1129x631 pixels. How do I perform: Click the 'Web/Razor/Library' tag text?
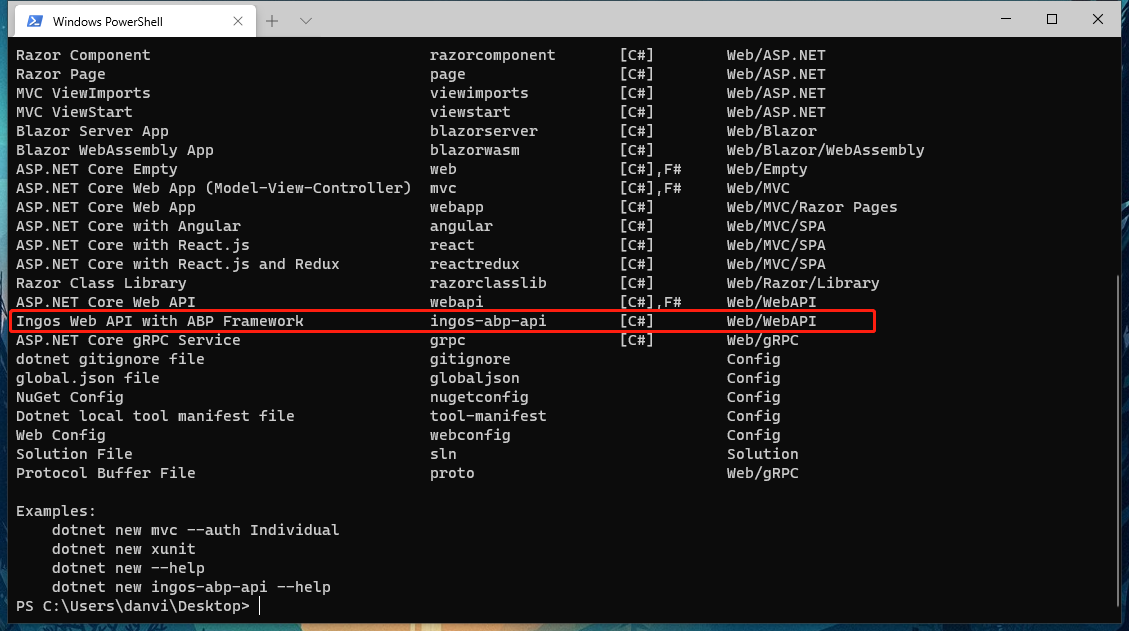click(x=803, y=283)
